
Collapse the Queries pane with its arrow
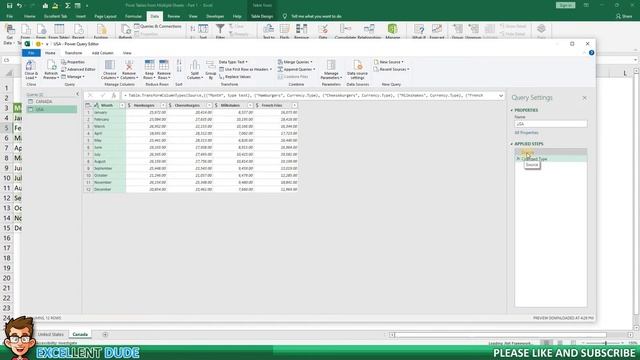78,94
